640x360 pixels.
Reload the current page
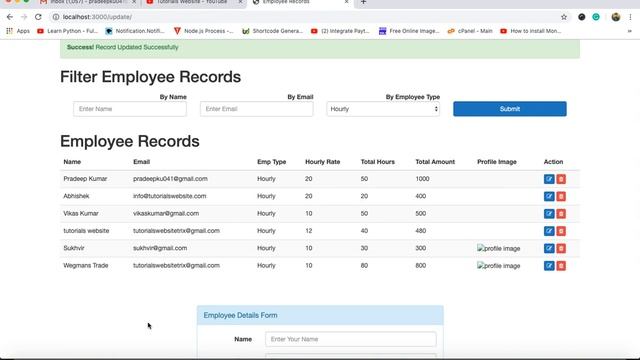click(38, 17)
